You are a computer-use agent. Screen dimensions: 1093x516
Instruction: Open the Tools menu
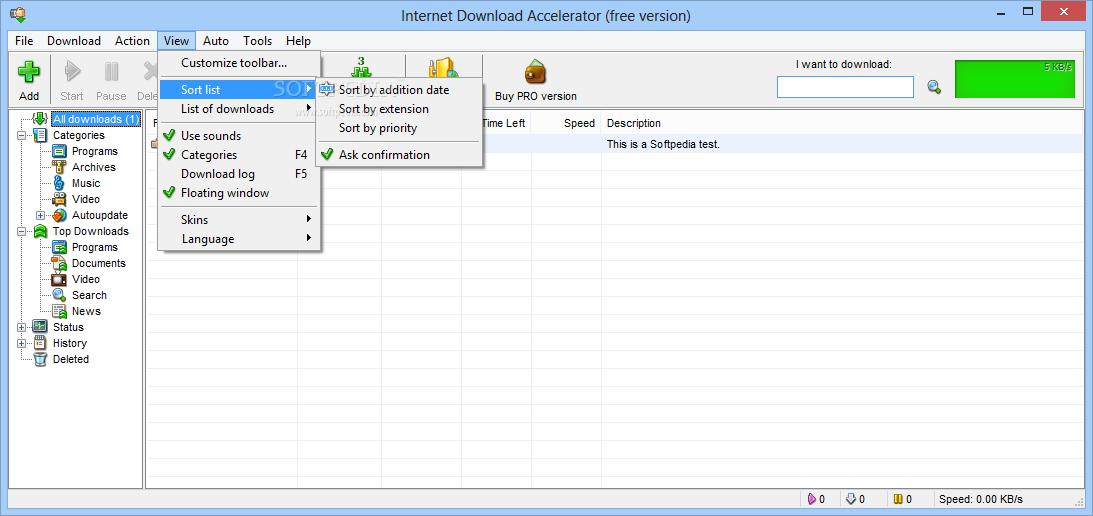258,41
